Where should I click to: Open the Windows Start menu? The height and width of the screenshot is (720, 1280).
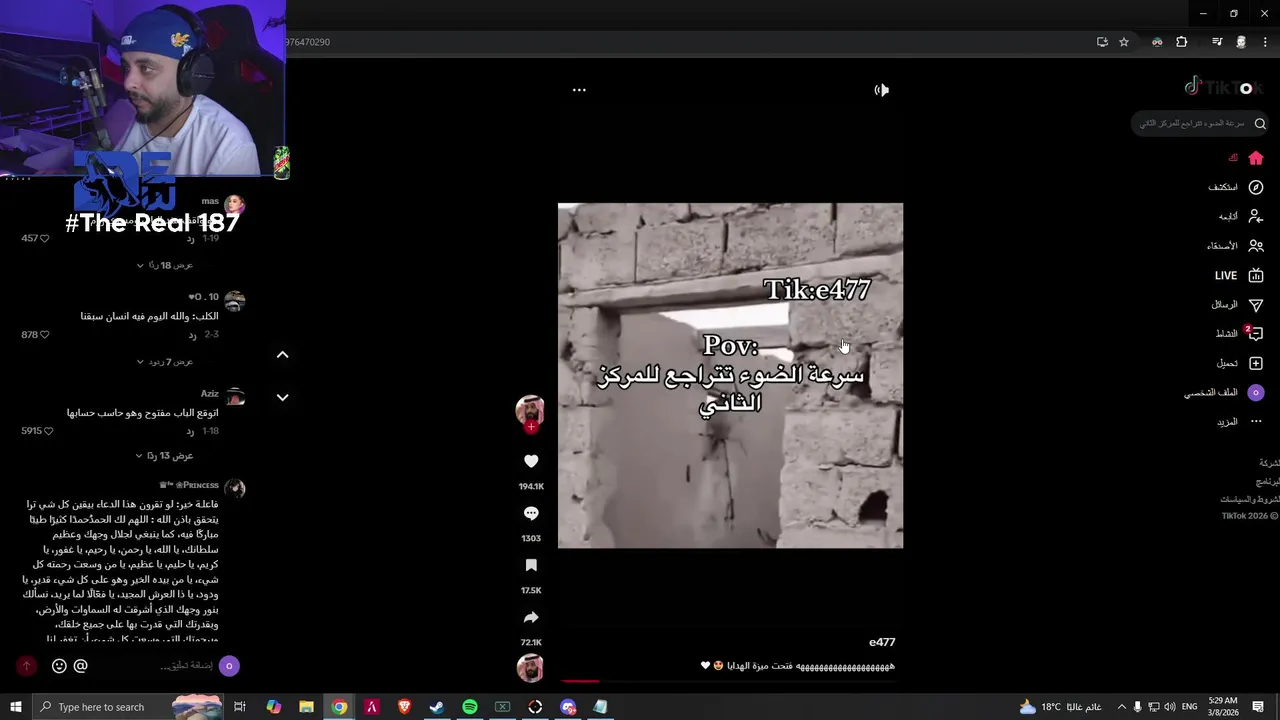coord(16,707)
